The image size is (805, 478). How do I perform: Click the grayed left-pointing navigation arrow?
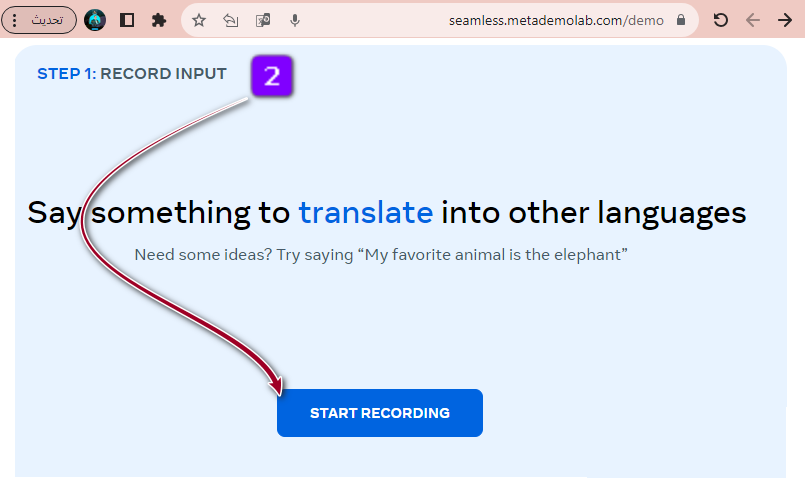point(753,20)
